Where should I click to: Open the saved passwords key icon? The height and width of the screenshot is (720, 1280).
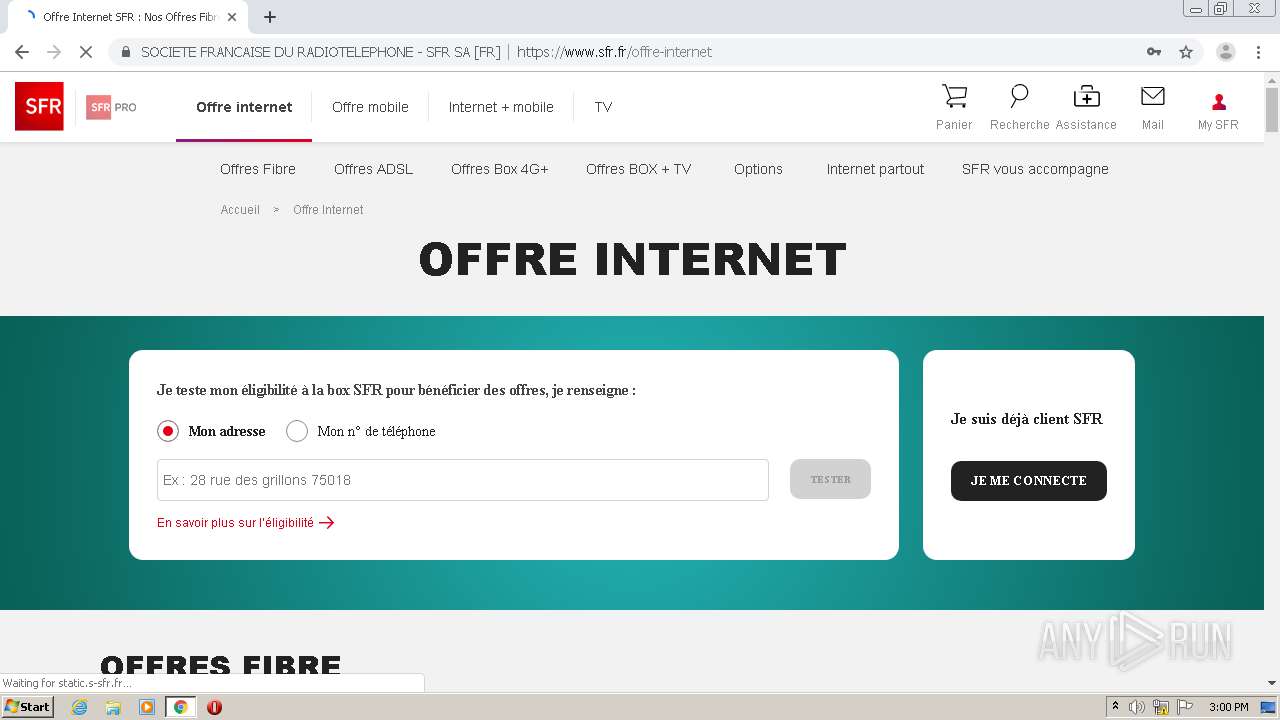(1154, 52)
